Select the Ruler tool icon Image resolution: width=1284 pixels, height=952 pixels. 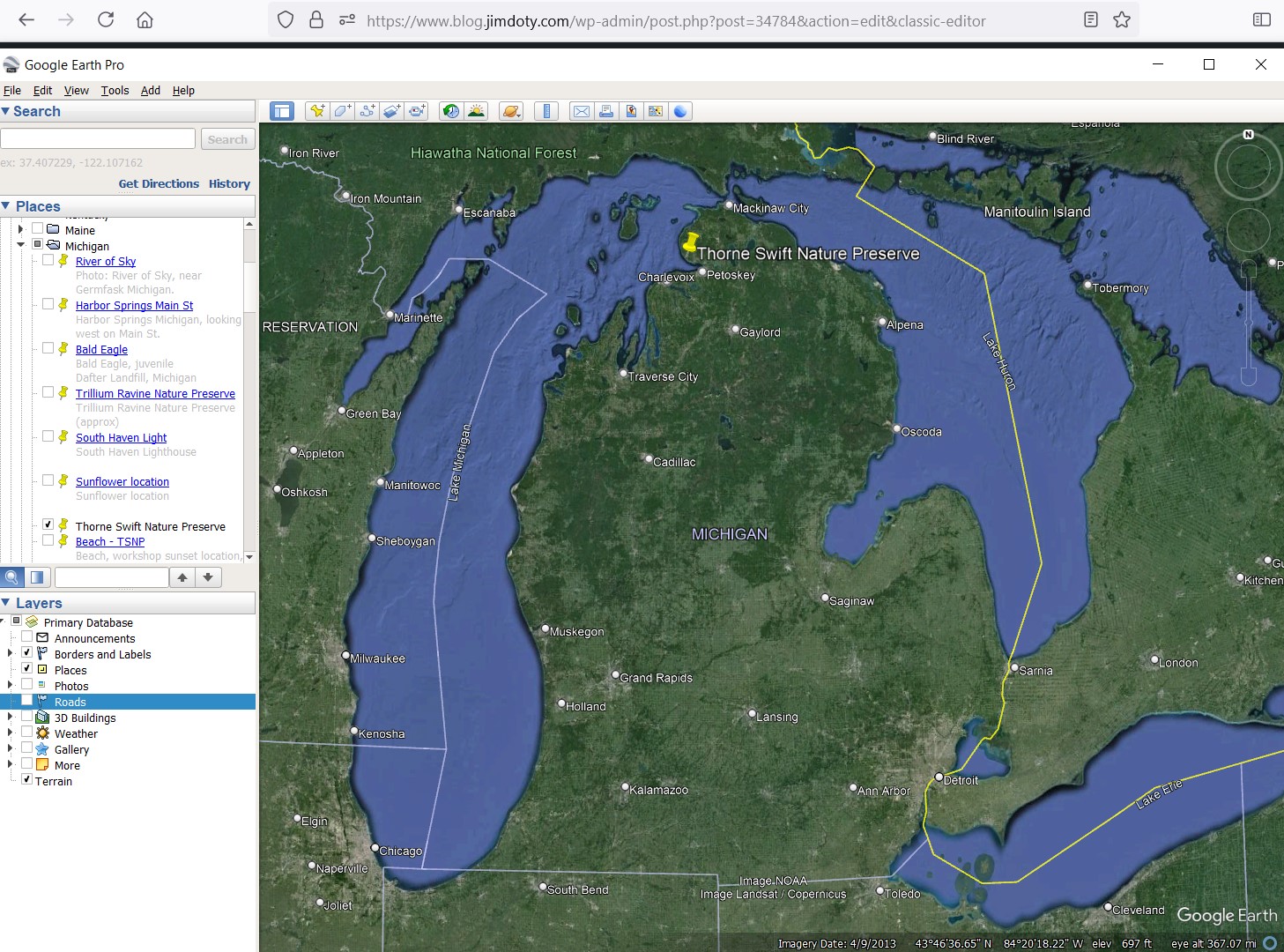[546, 111]
